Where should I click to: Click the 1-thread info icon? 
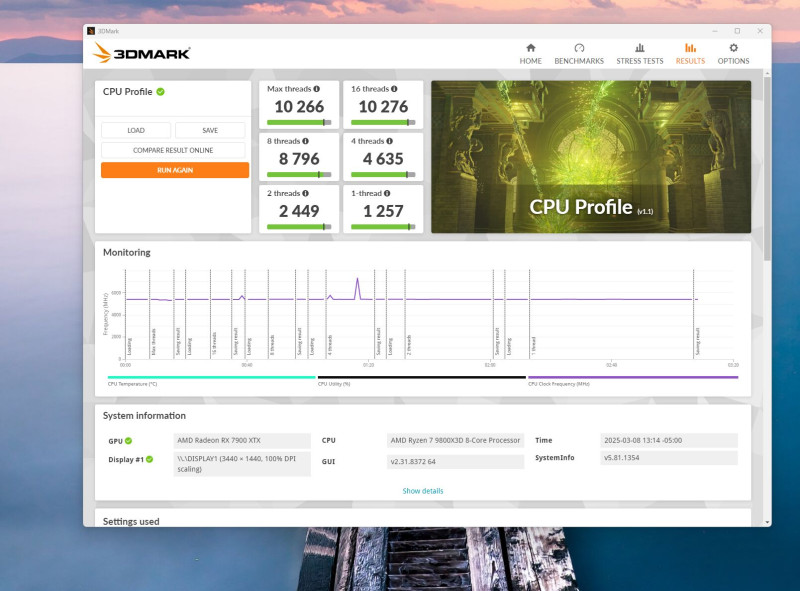(387, 193)
